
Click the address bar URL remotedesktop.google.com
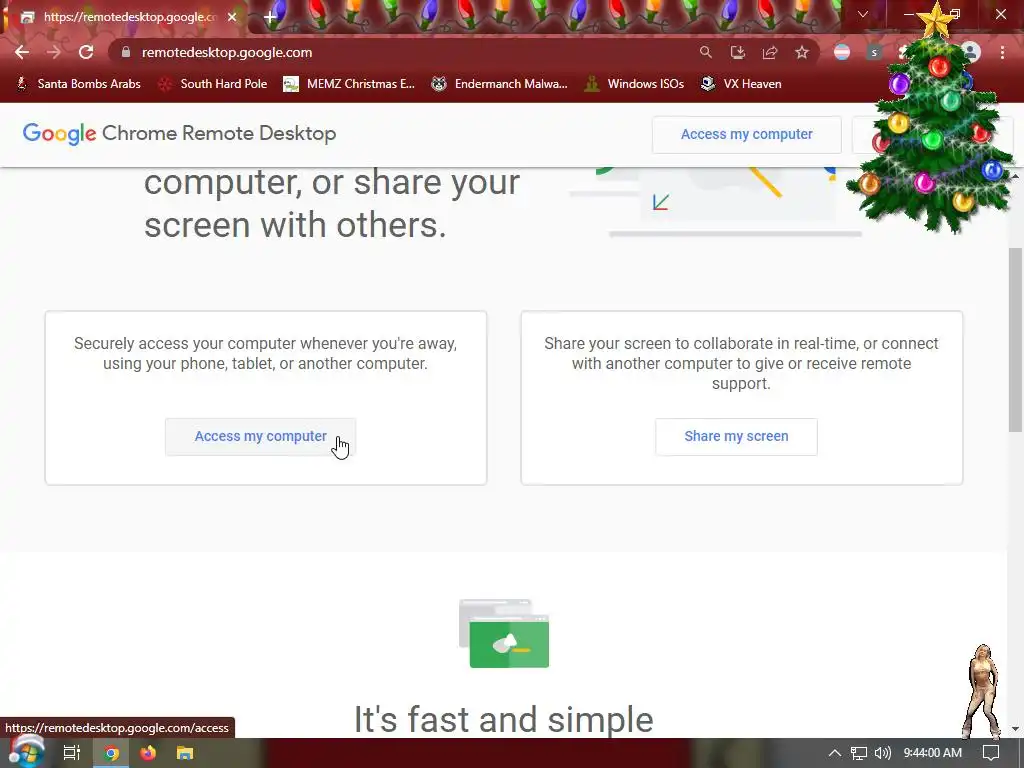tap(227, 52)
